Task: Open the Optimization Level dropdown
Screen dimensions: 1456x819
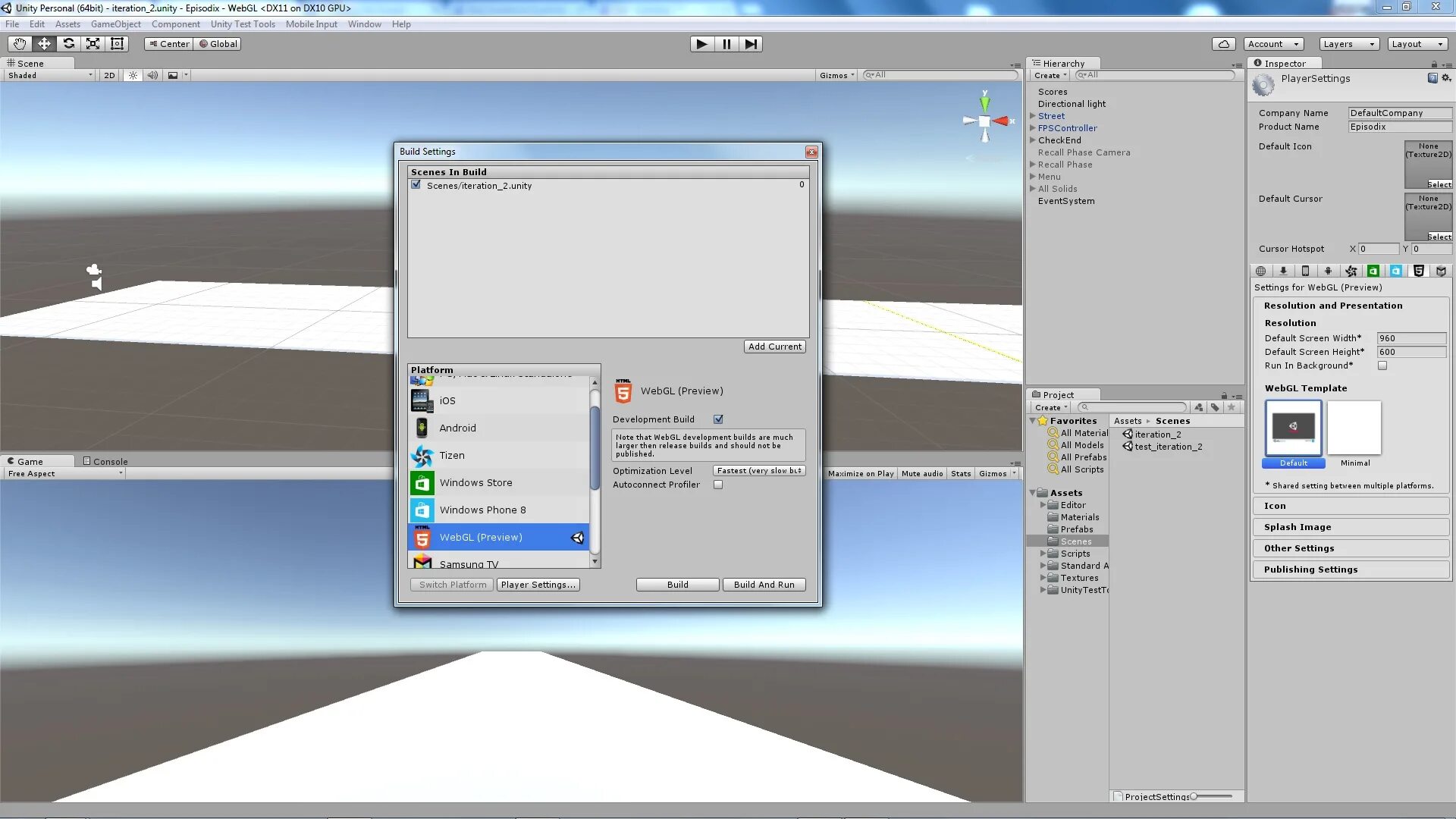Action: click(758, 471)
